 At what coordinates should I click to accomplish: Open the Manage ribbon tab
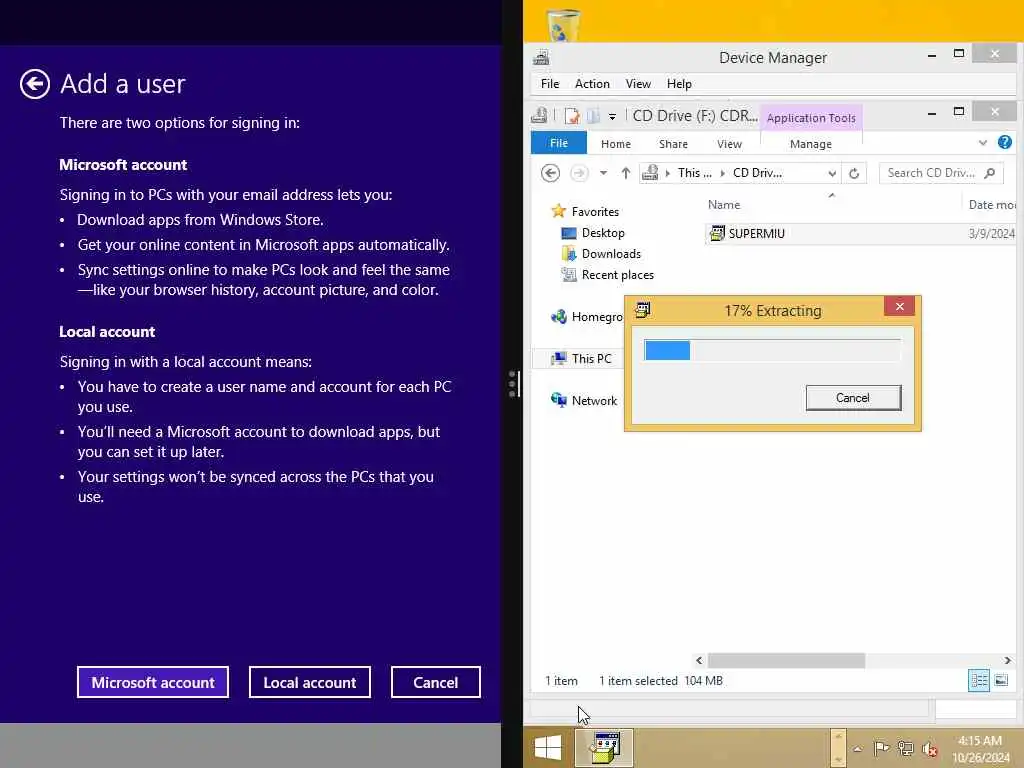click(810, 144)
